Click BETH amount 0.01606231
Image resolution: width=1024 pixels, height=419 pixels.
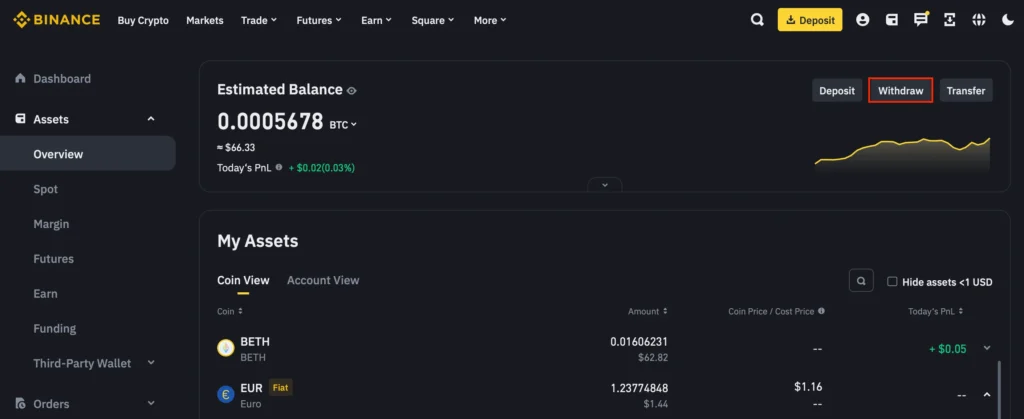(x=639, y=341)
